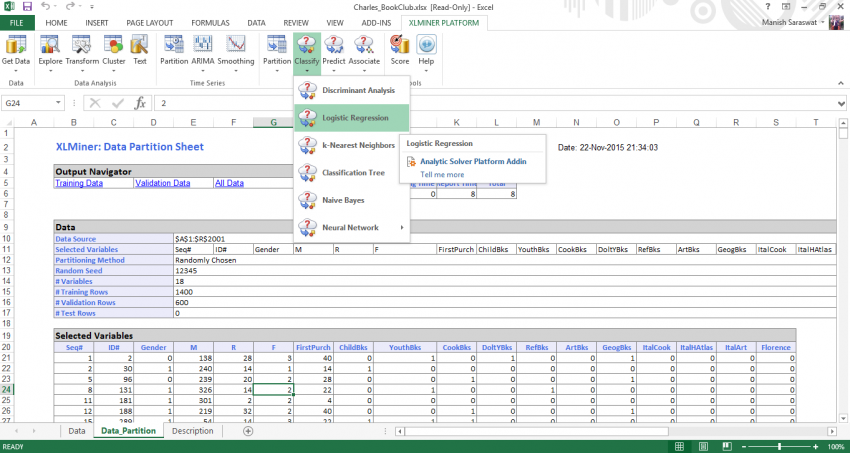Choose Classification Tree menu option
Viewport: 850px width, 453px height.
coord(352,173)
